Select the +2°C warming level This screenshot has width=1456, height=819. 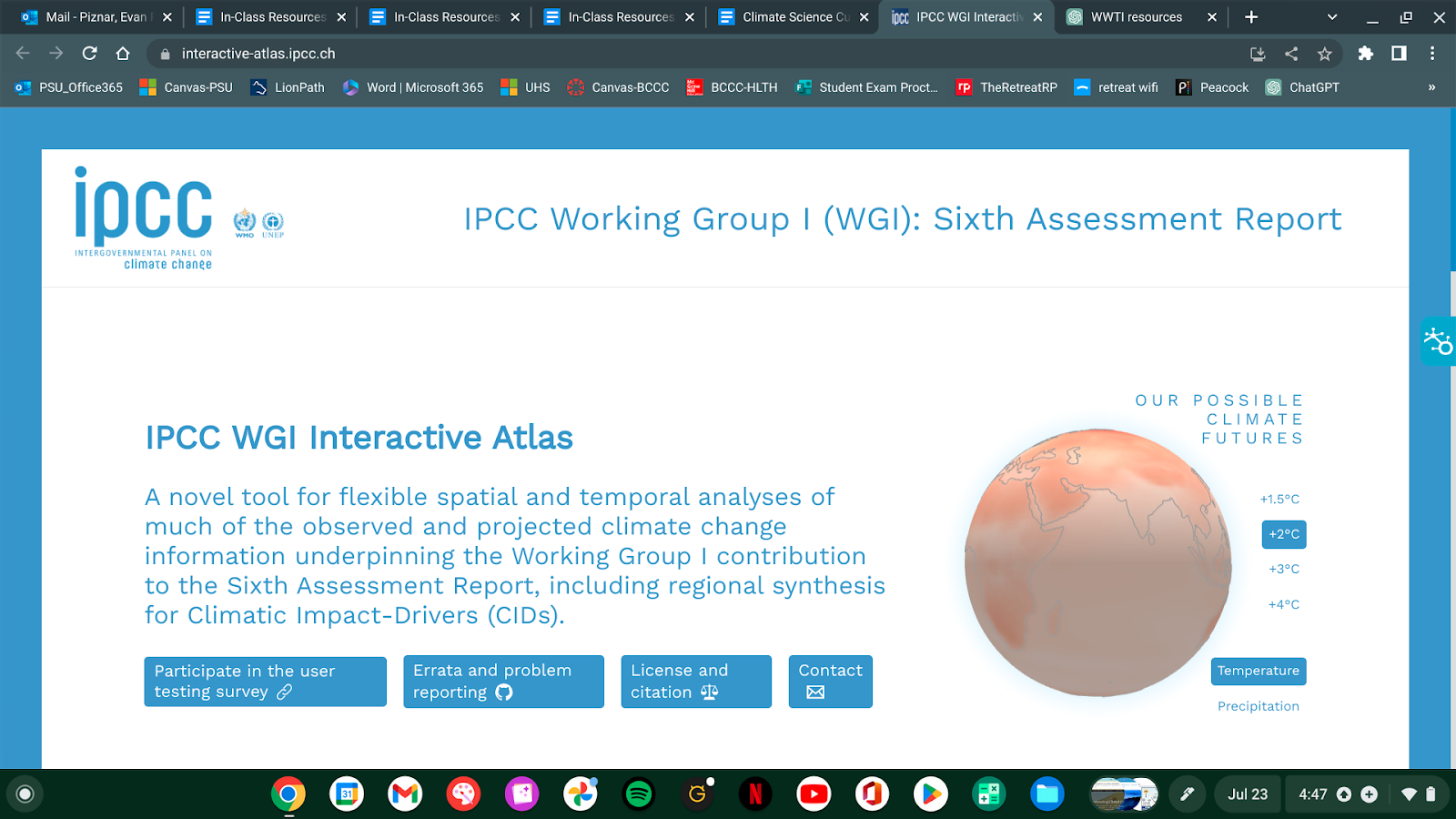(x=1284, y=534)
